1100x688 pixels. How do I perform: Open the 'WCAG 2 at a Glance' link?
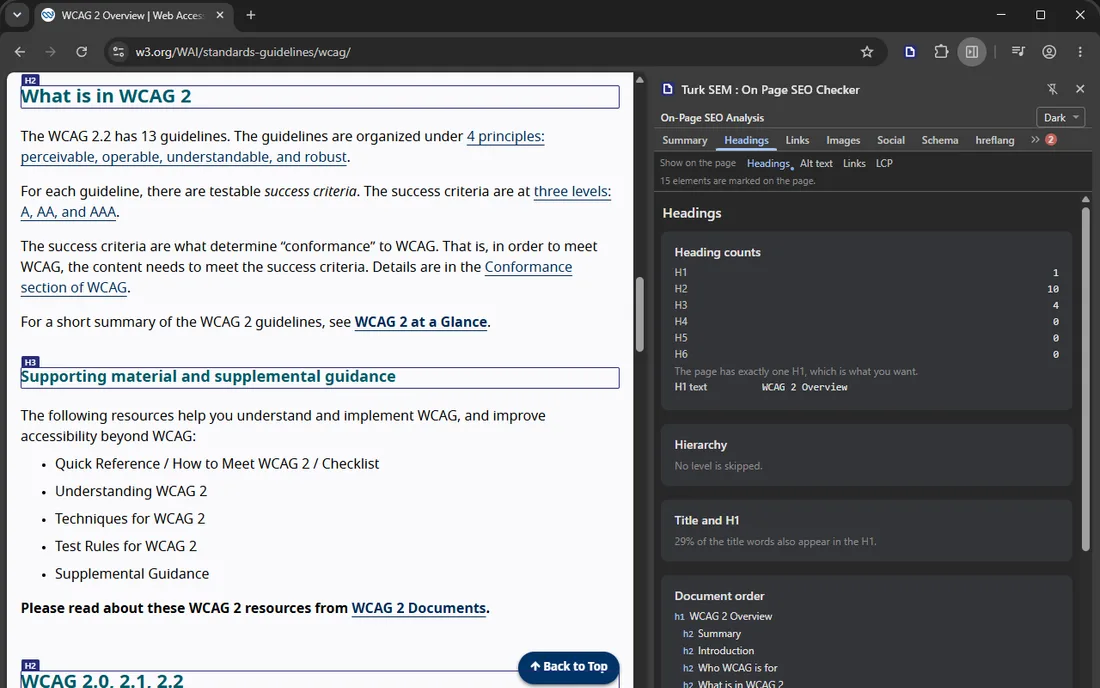(x=421, y=322)
